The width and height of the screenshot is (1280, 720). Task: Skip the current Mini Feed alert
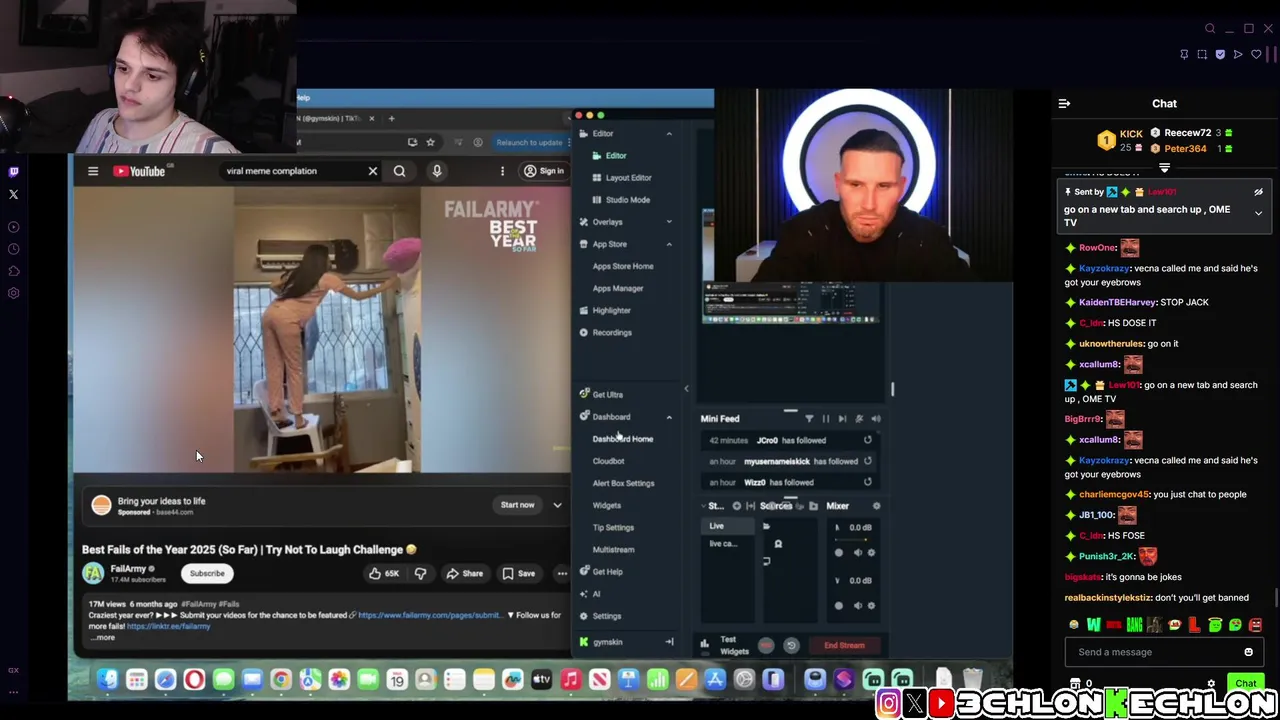tap(842, 419)
